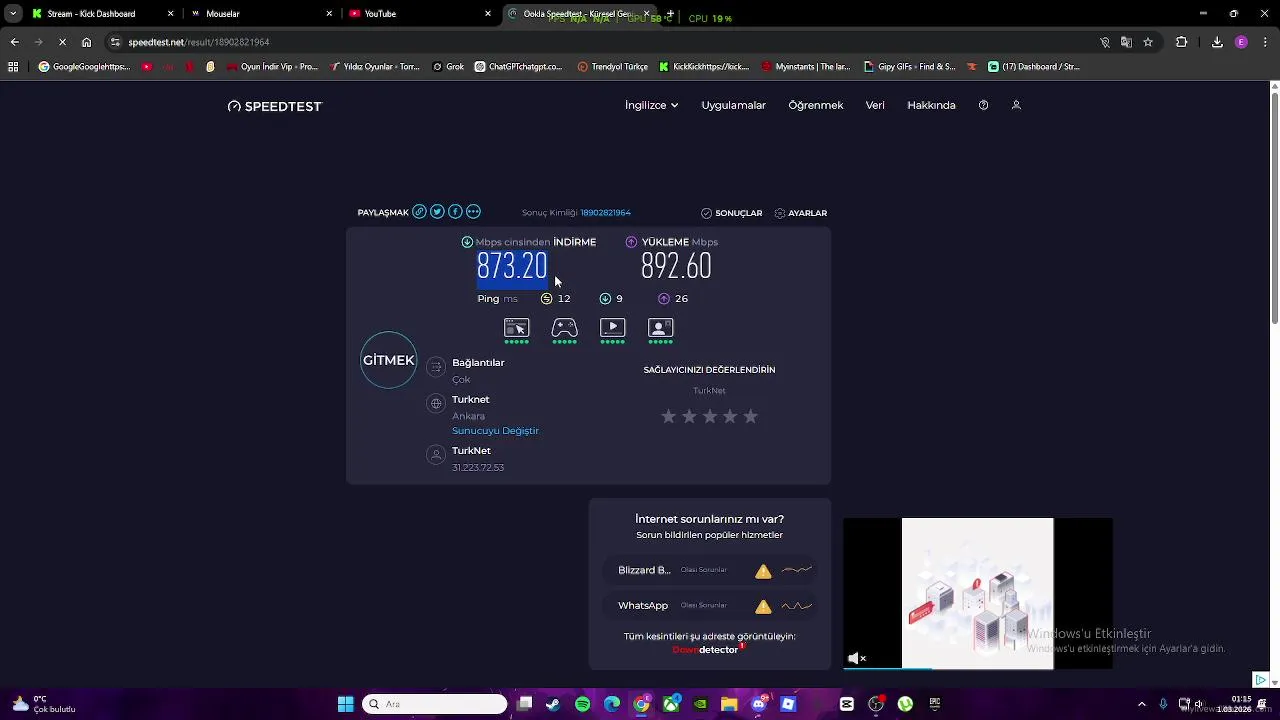Viewport: 1280px width, 720px height.
Task: Expand the İngilizce language dropdown
Action: (651, 105)
